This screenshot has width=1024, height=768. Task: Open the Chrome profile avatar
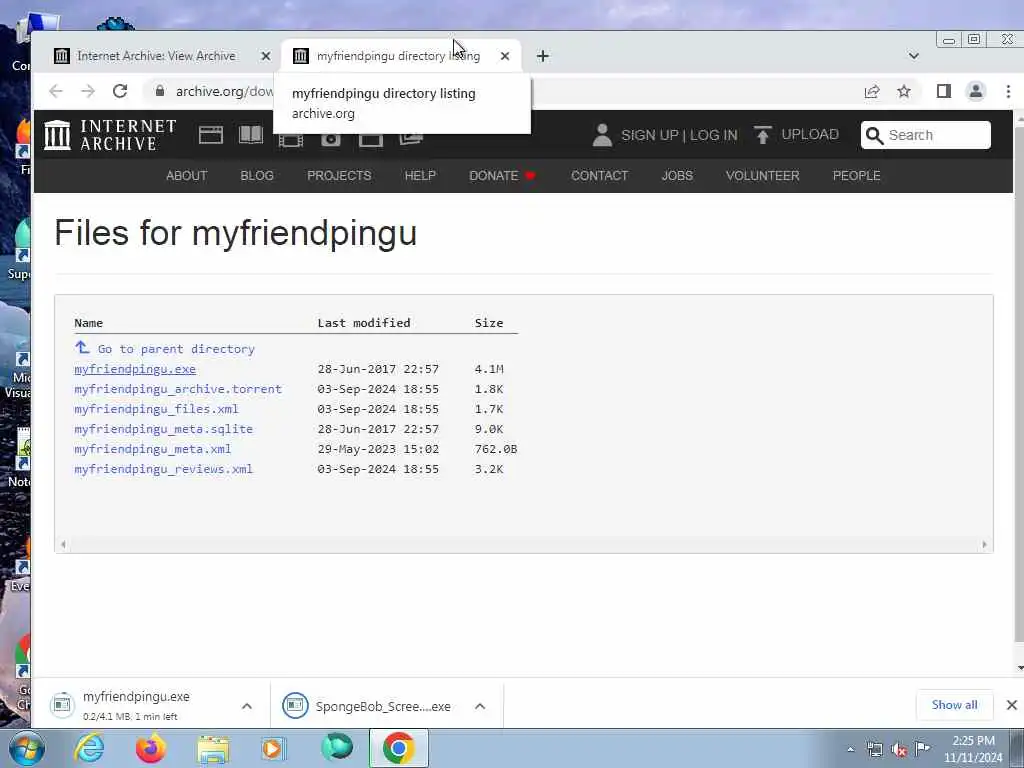pos(976,91)
